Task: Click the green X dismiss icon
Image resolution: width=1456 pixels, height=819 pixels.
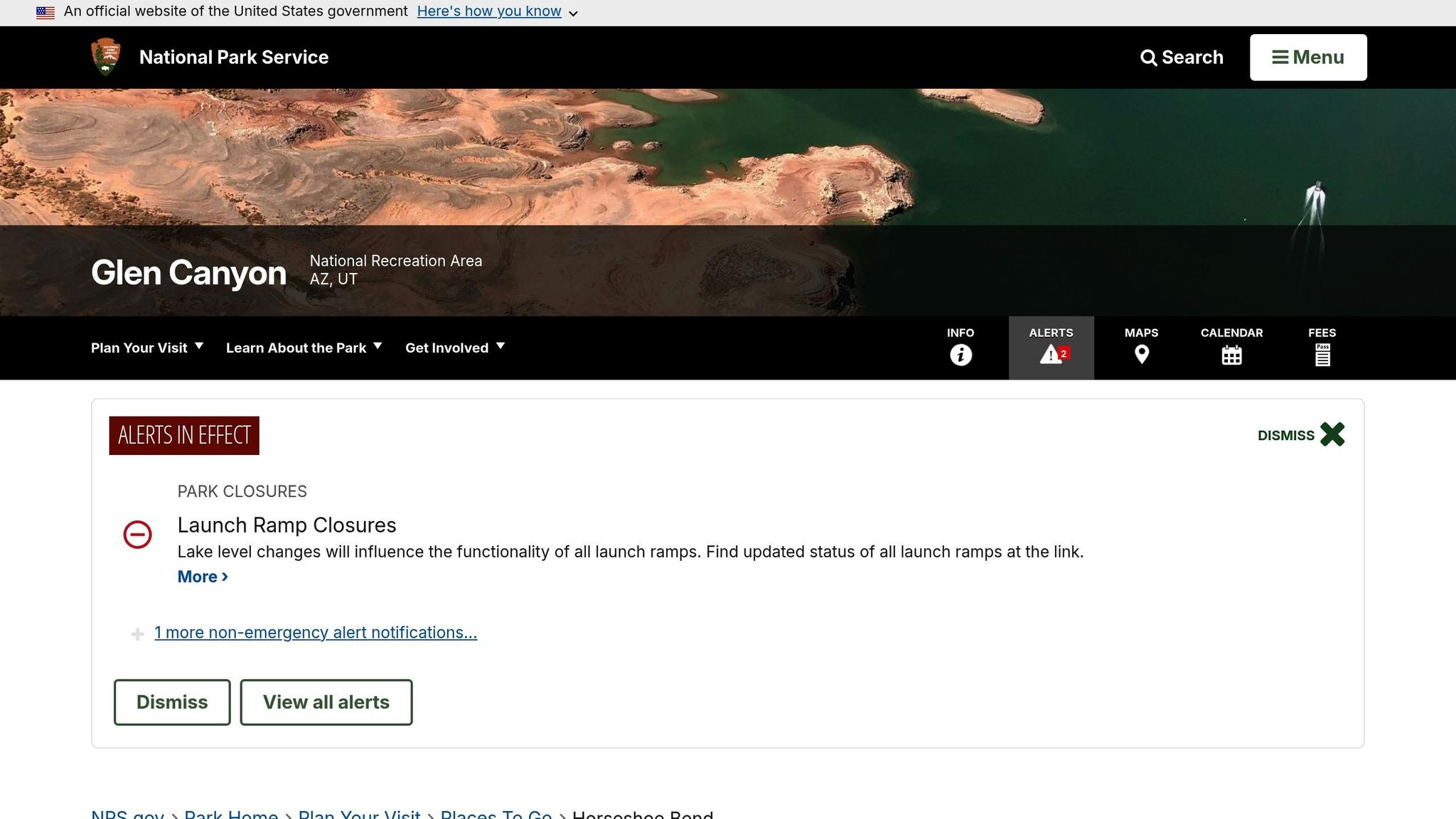Action: (x=1332, y=434)
